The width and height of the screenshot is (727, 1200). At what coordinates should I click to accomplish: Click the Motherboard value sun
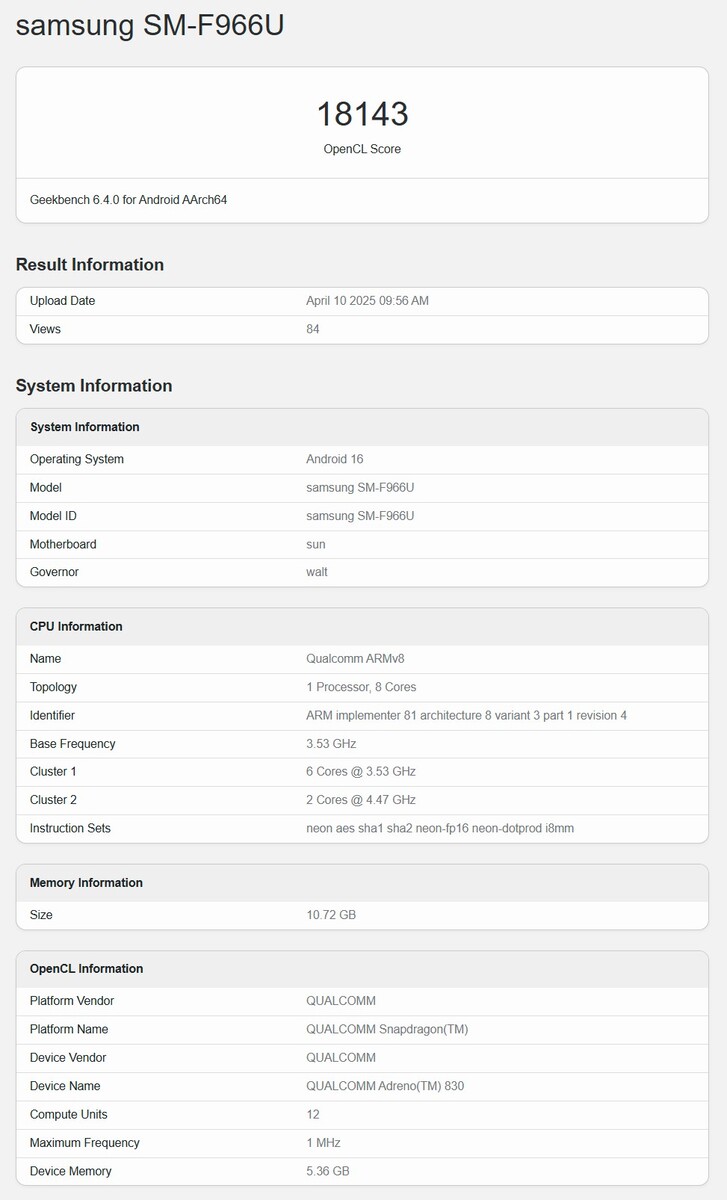[x=316, y=544]
